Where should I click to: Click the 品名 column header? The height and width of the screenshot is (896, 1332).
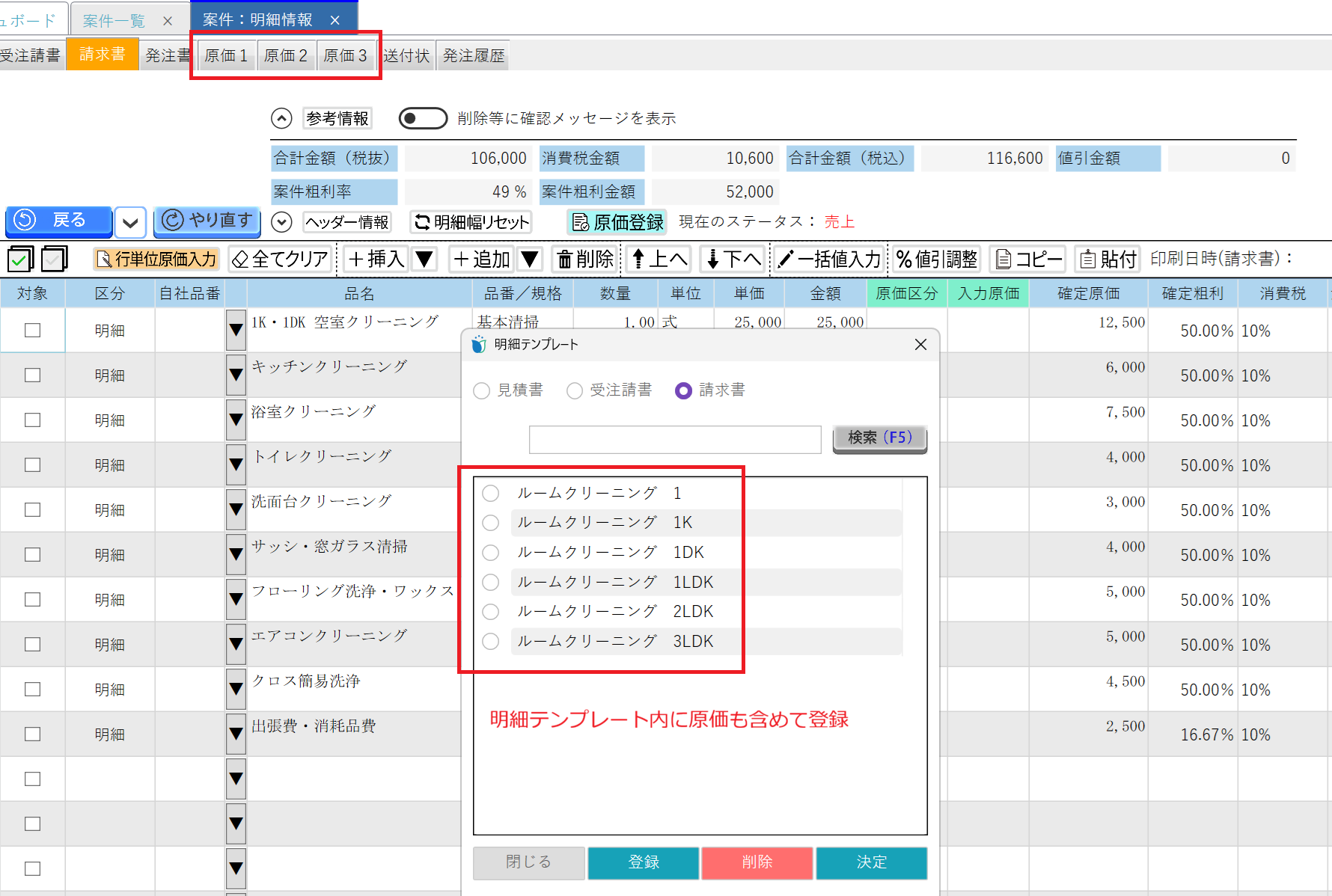coord(359,293)
